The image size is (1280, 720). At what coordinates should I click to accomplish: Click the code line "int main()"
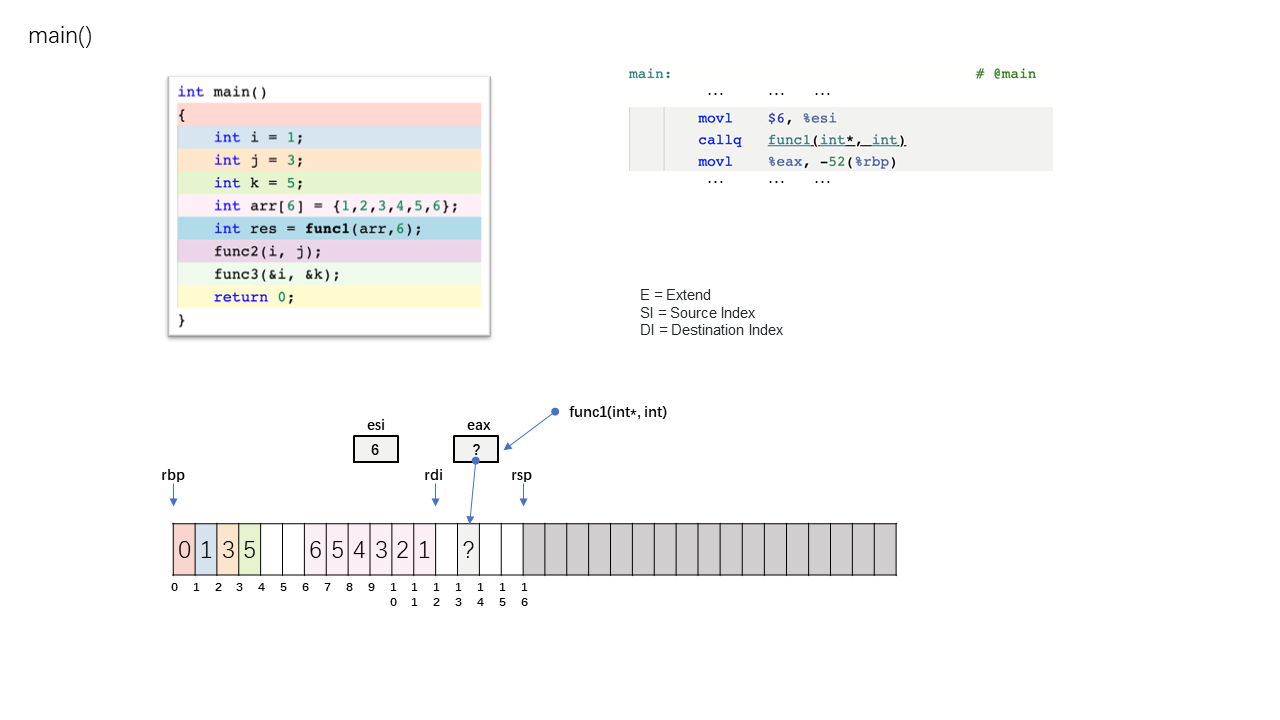222,92
